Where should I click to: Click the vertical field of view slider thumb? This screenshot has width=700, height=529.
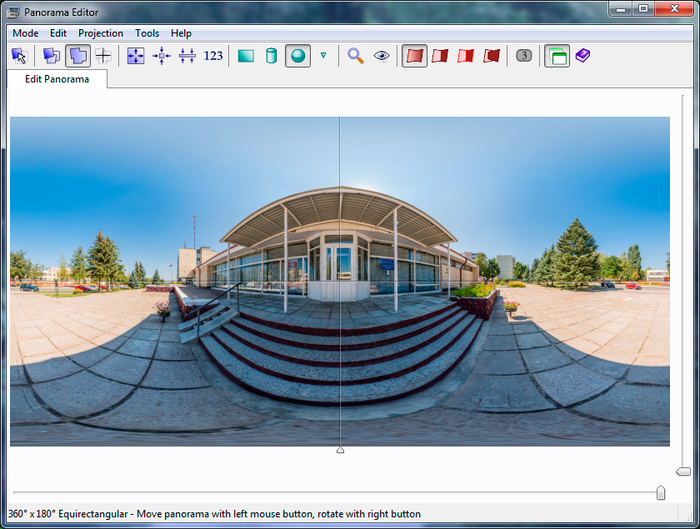click(683, 471)
